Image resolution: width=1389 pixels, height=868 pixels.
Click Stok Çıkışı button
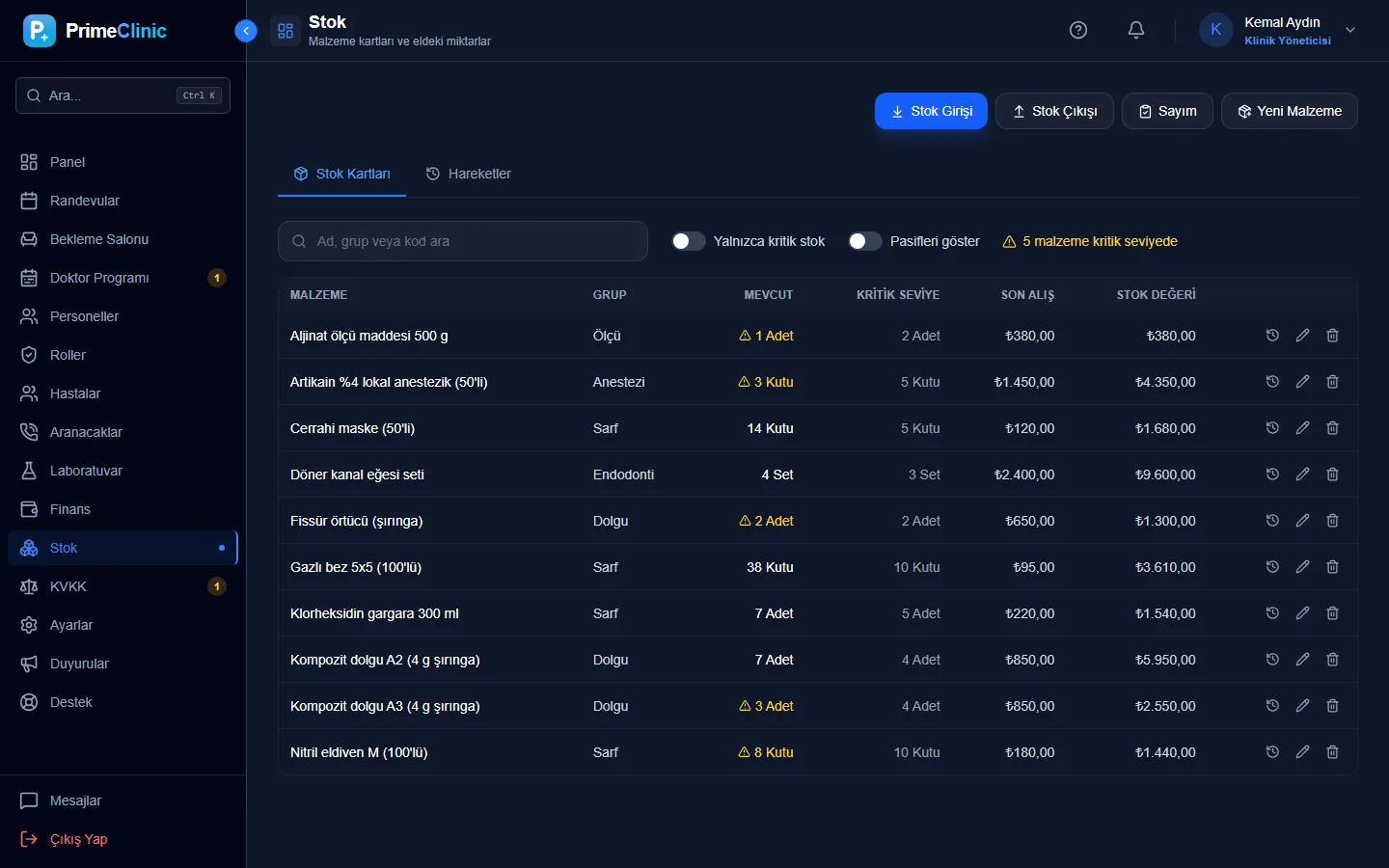pos(1054,111)
